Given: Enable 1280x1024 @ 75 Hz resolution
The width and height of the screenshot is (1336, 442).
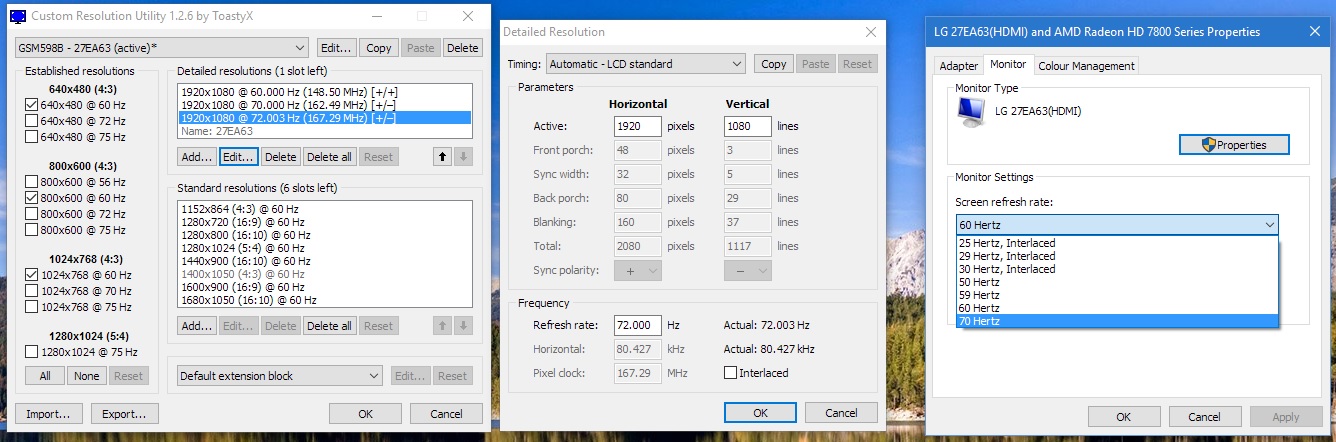Looking at the screenshot, I should click(x=31, y=352).
